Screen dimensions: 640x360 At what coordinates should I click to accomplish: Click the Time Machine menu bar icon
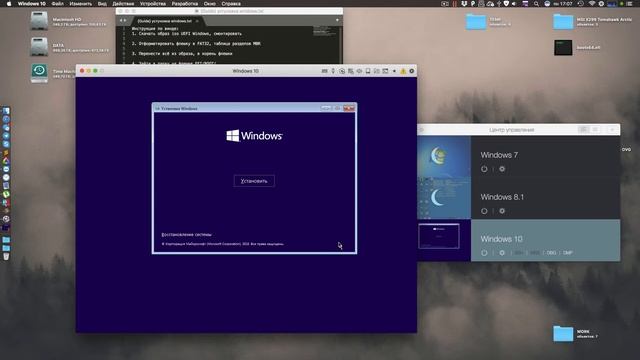pyautogui.click(x=581, y=4)
